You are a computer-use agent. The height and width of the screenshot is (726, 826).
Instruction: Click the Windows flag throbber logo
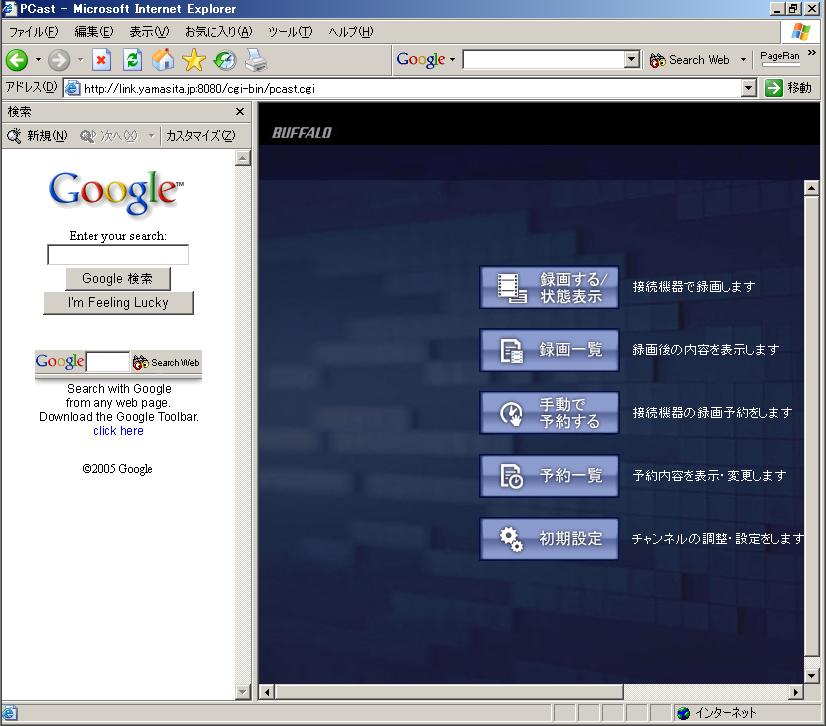tap(801, 32)
